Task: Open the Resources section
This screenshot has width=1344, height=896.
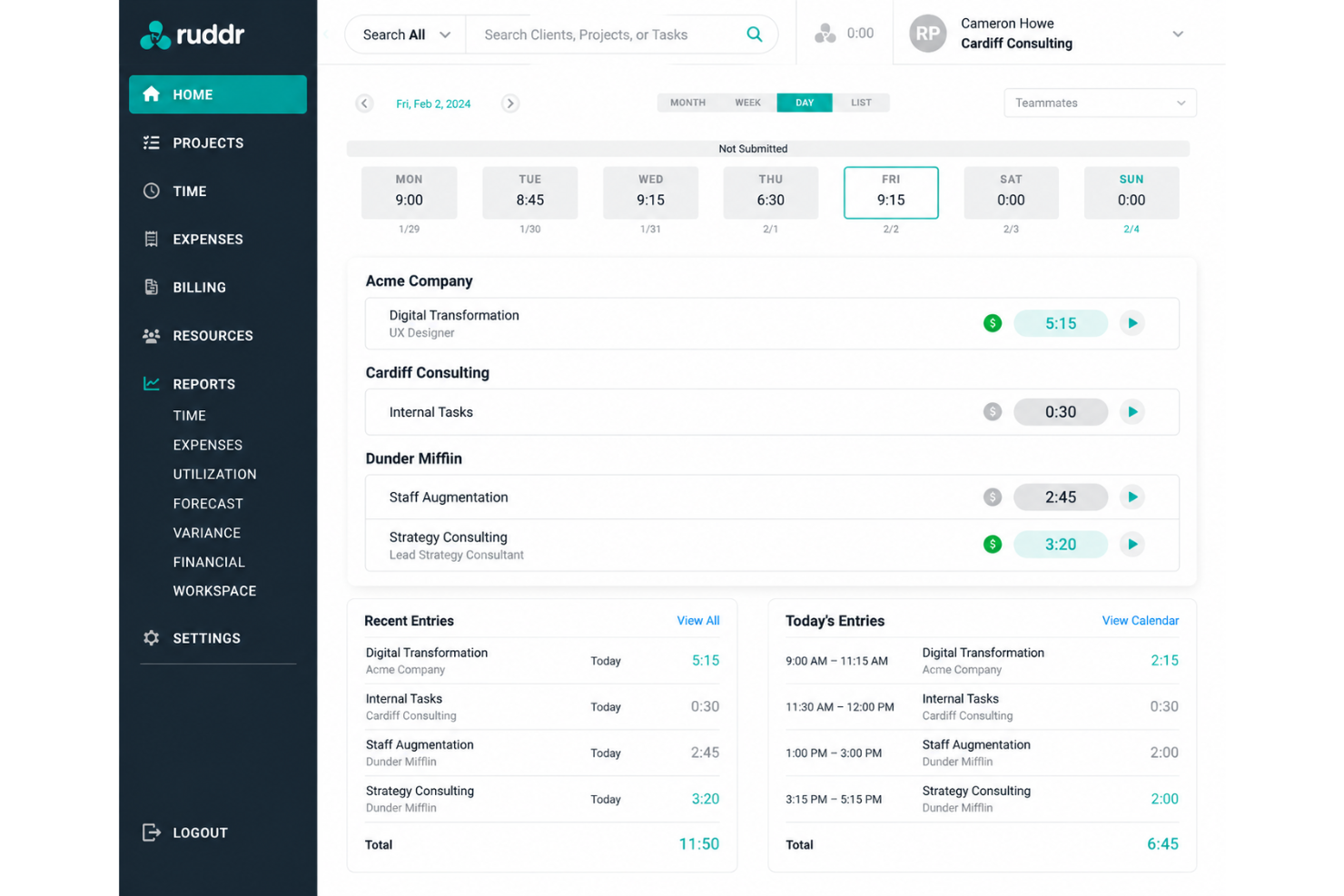Action: click(213, 335)
